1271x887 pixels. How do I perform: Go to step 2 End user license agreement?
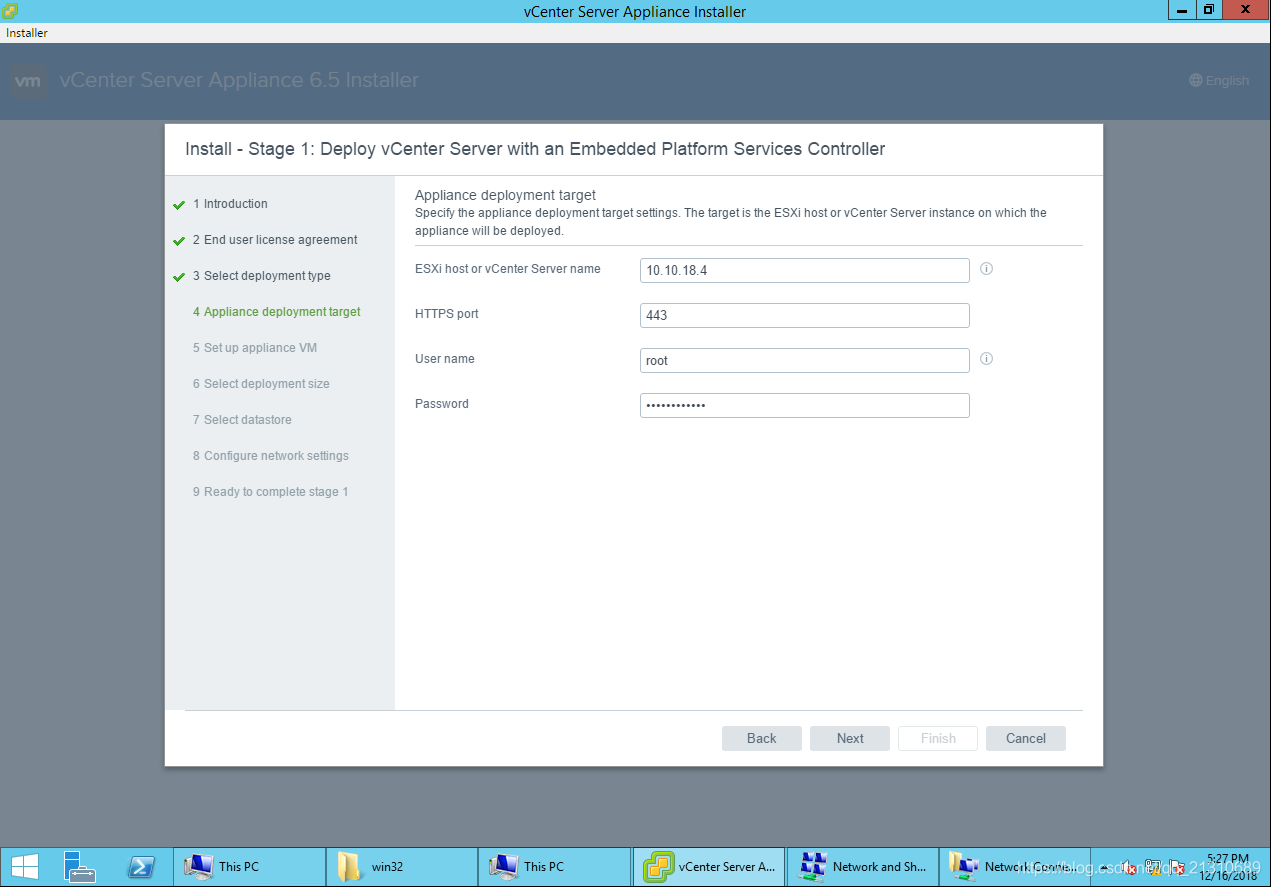(275, 240)
